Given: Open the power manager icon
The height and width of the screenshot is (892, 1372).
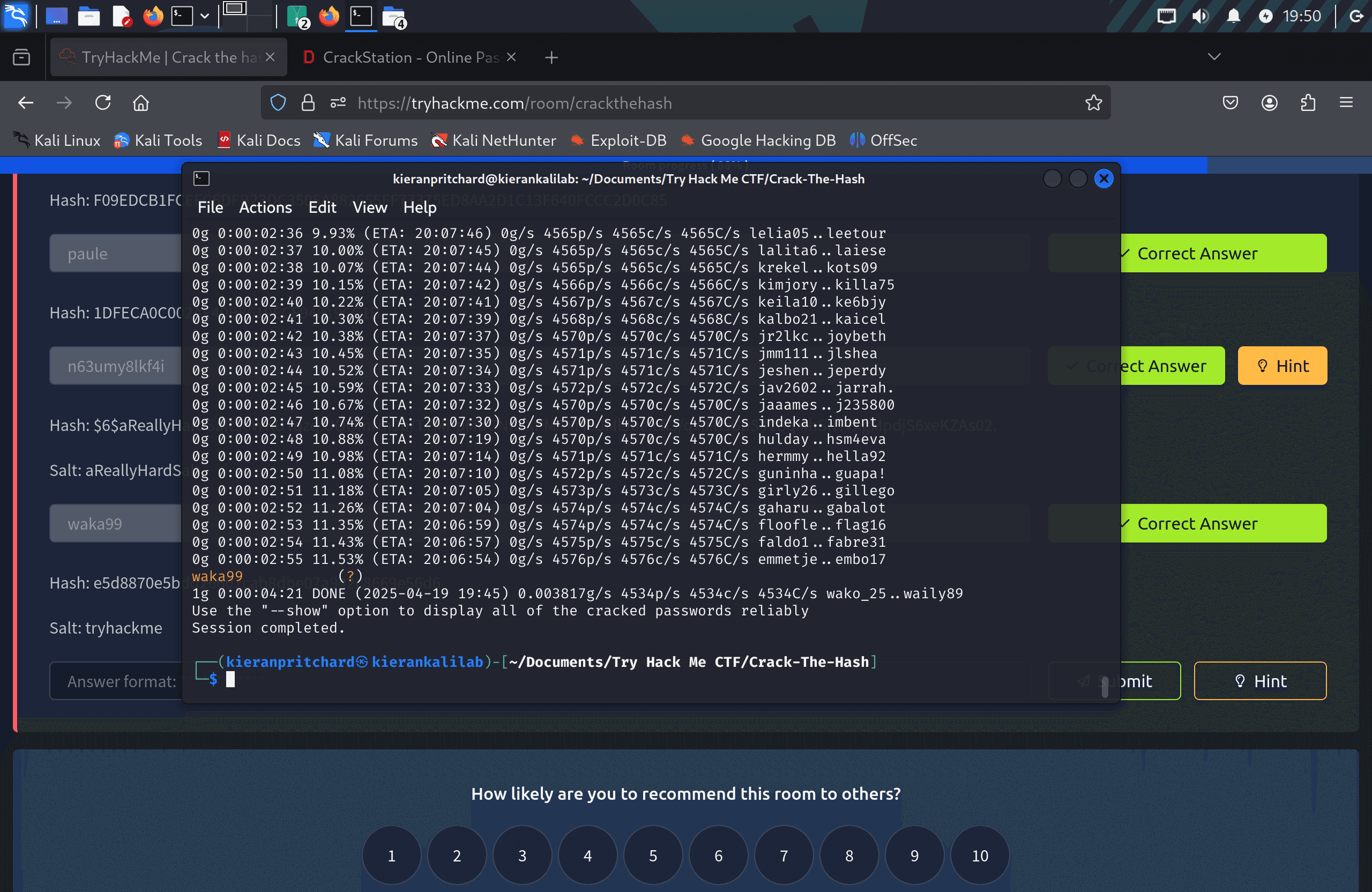Looking at the screenshot, I should tap(1265, 16).
